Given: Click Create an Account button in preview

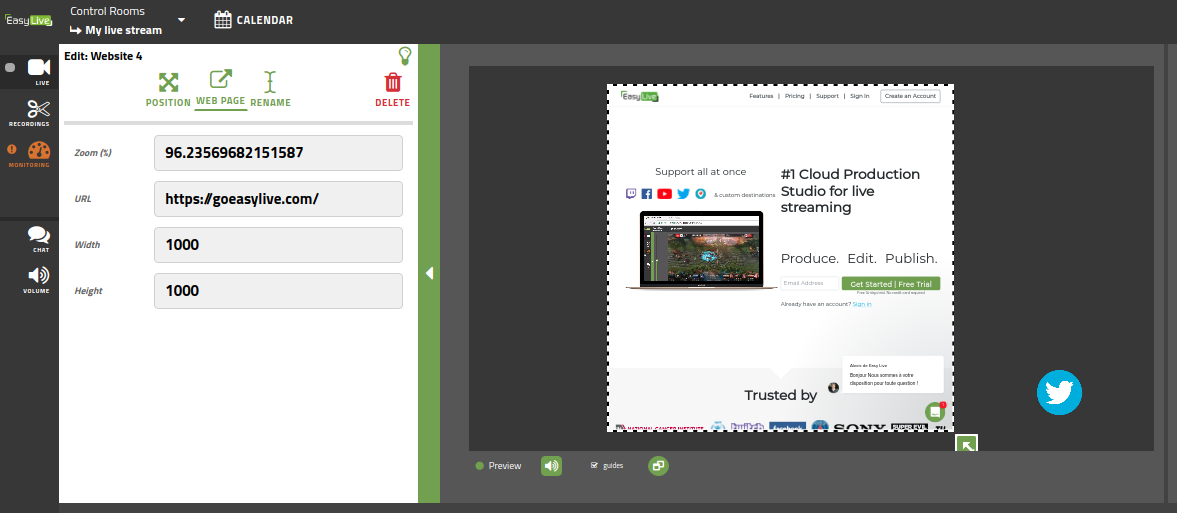Looking at the screenshot, I should (x=910, y=96).
